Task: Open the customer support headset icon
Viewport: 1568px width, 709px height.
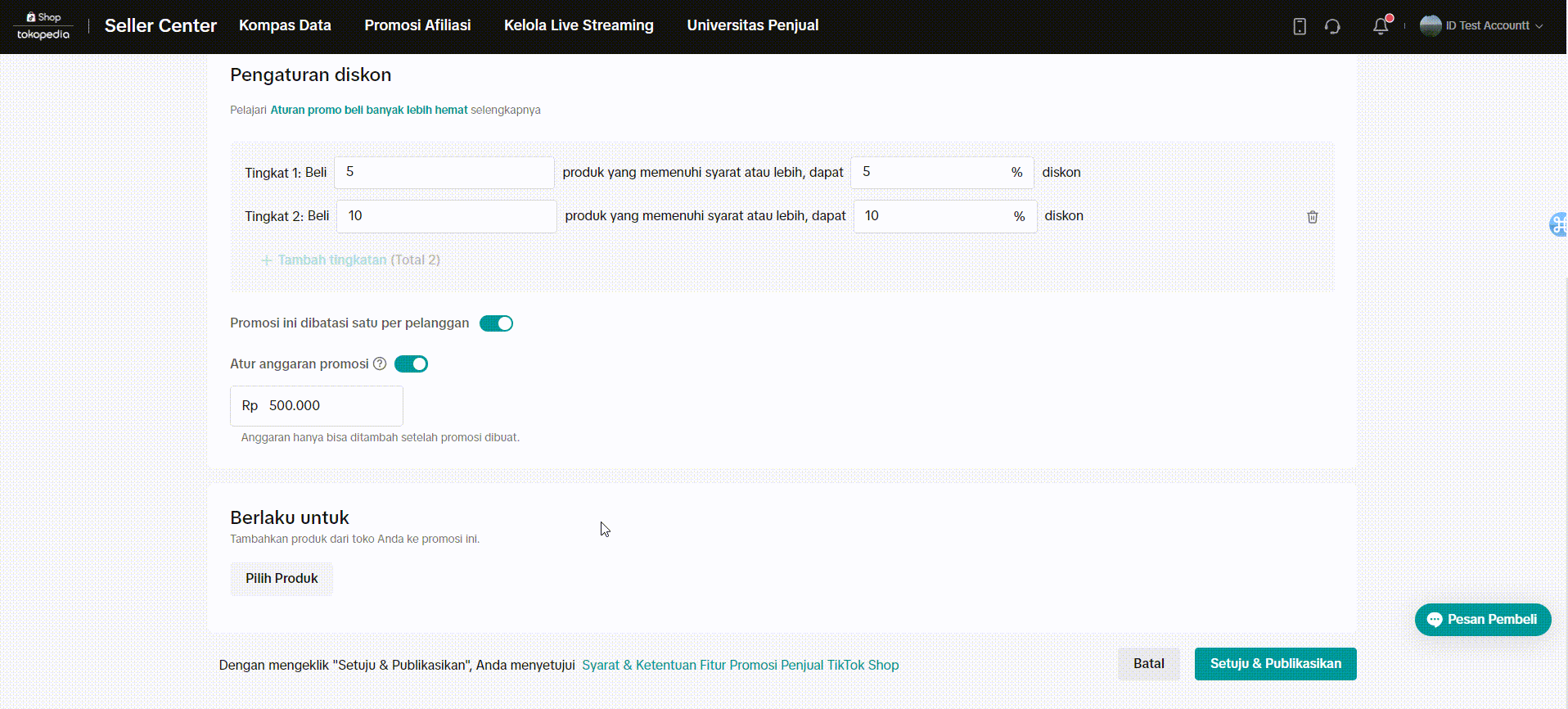Action: click(1332, 26)
